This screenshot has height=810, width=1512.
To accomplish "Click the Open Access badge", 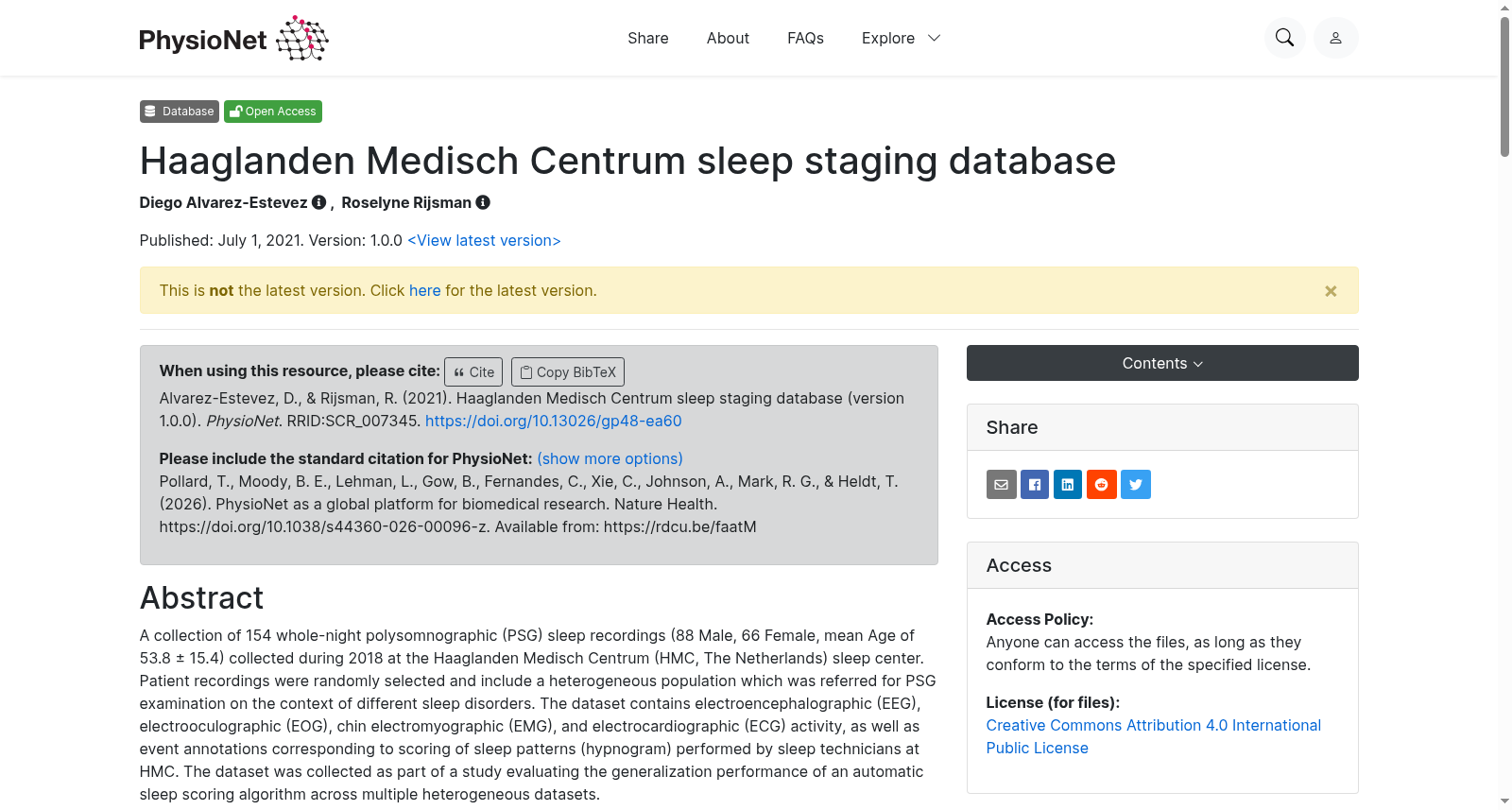I will [x=273, y=112].
